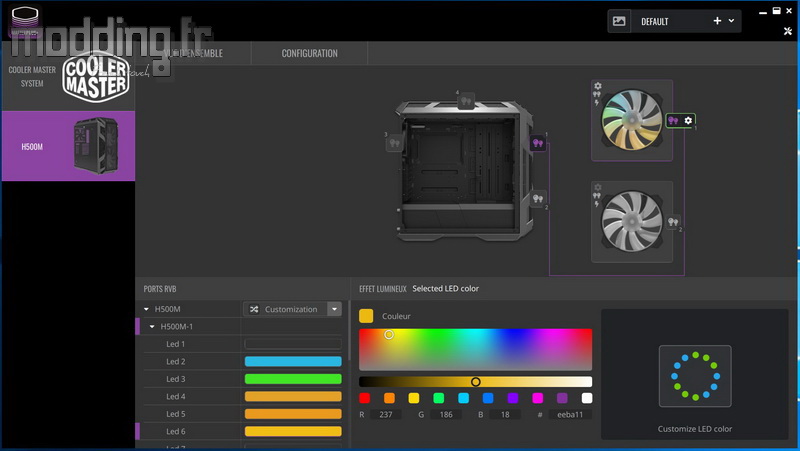This screenshot has height=451, width=800.
Task: Collapse the H500M-1 tree node
Action: click(x=152, y=327)
